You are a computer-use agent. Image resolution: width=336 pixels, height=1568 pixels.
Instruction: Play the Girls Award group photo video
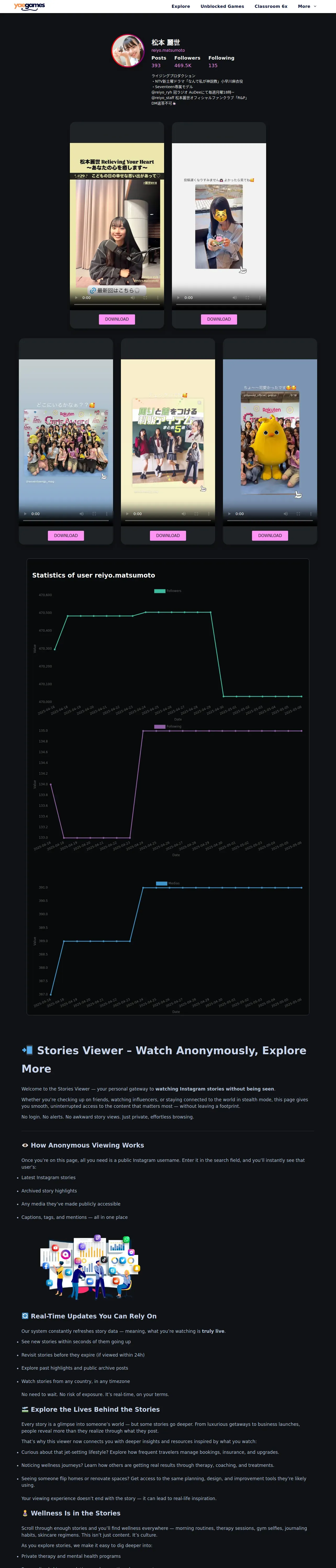25,514
